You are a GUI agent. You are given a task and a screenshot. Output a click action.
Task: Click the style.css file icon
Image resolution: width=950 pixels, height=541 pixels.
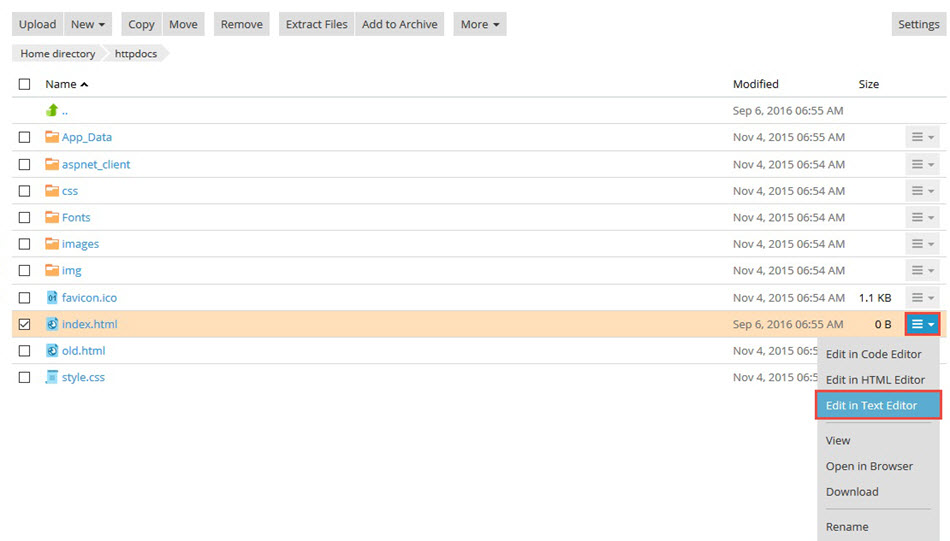[52, 377]
